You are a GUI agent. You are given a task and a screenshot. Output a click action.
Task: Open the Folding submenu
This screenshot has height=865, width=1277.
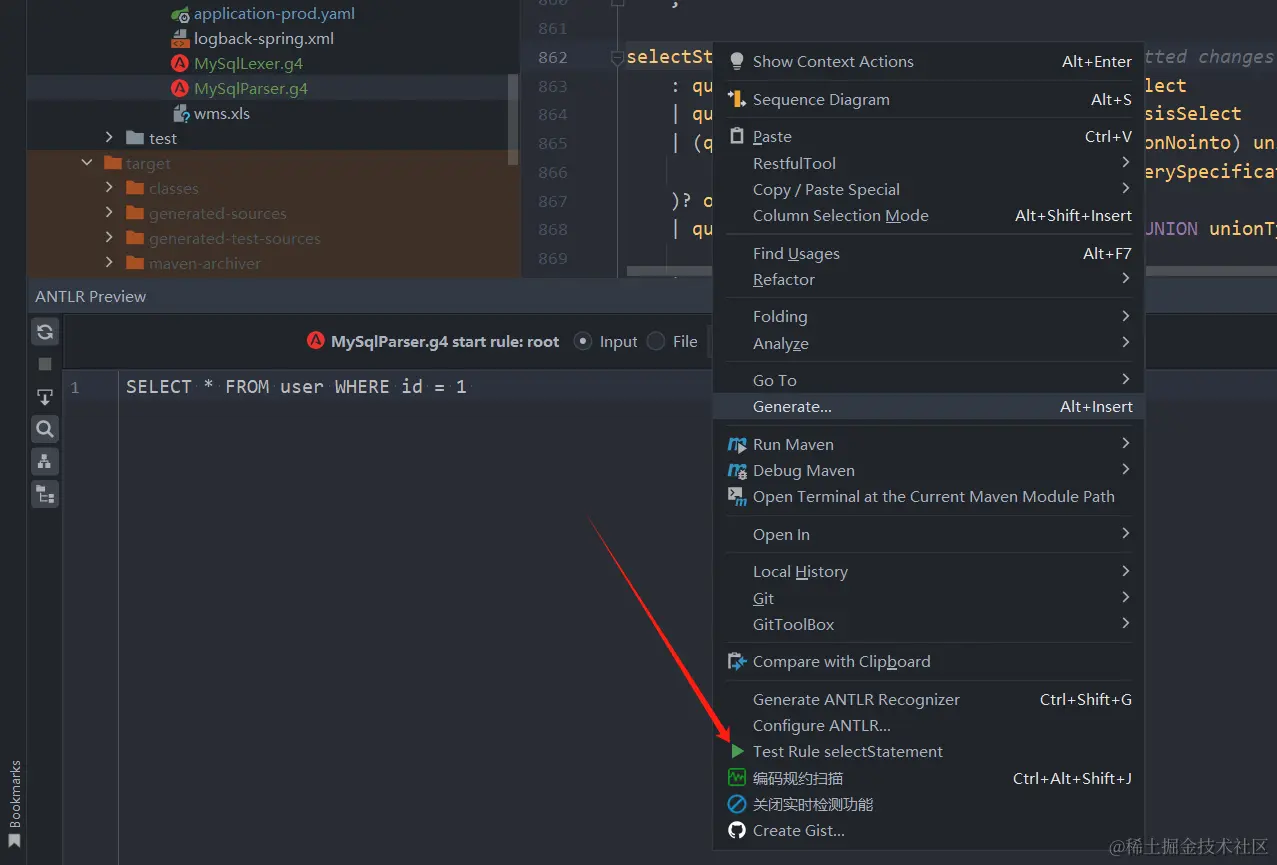[x=928, y=316]
